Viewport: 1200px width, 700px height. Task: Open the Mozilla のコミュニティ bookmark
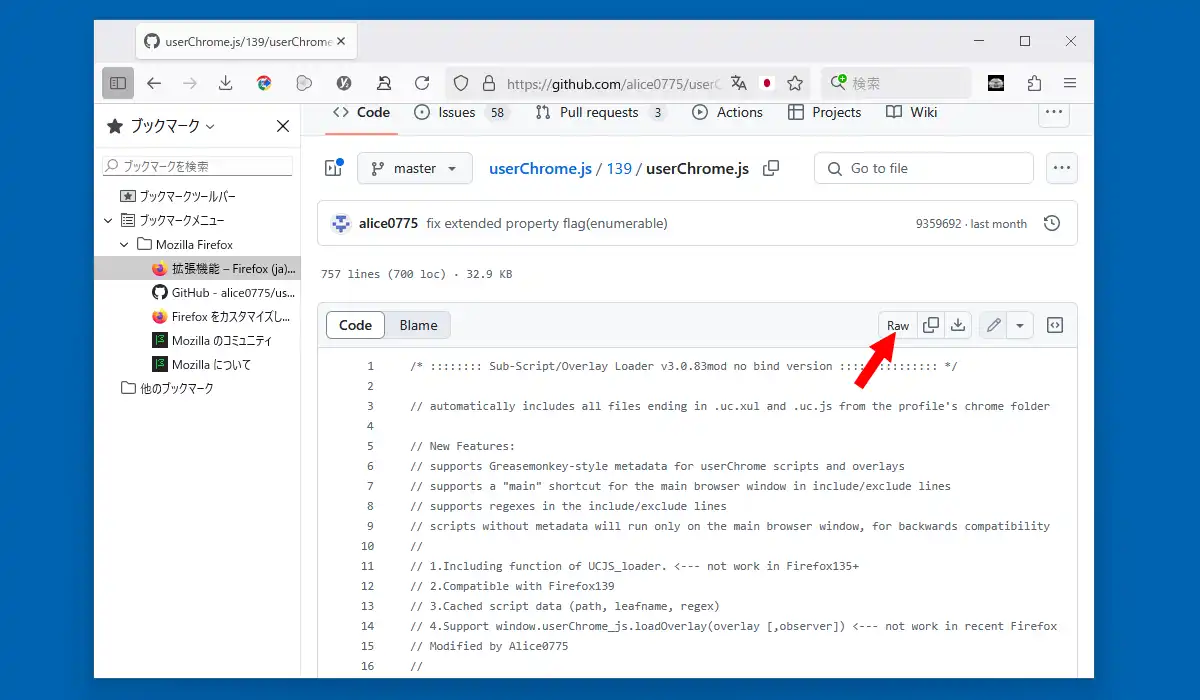coord(211,340)
